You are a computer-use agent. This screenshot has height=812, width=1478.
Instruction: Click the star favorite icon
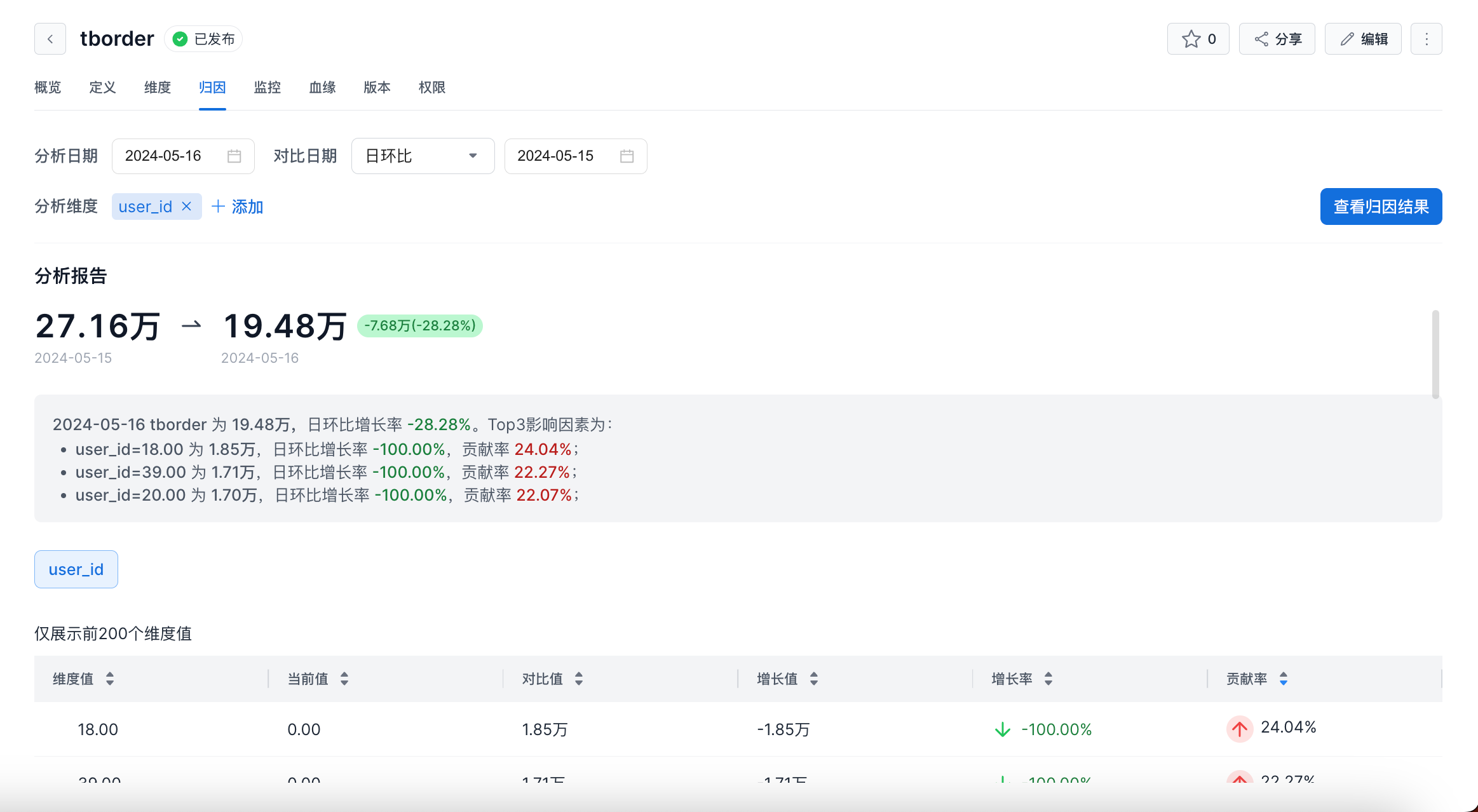pos(1191,39)
